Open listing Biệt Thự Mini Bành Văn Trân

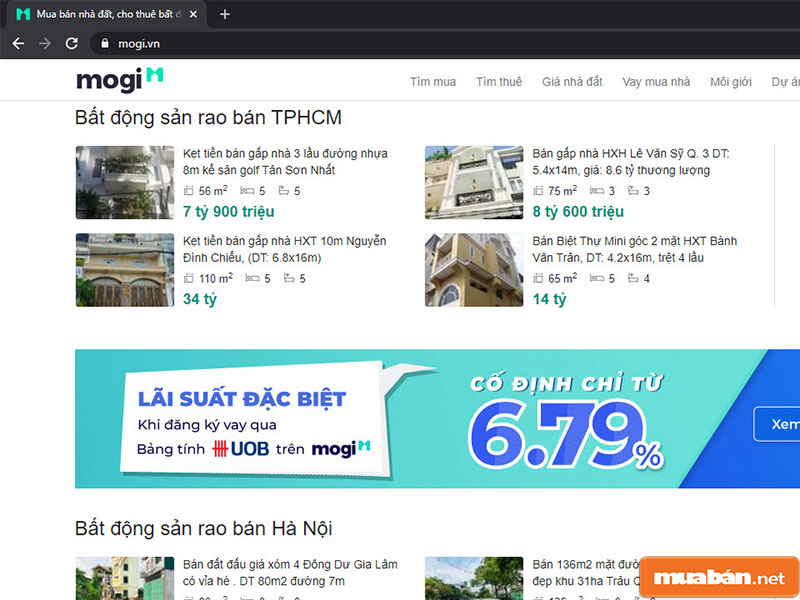tap(634, 249)
